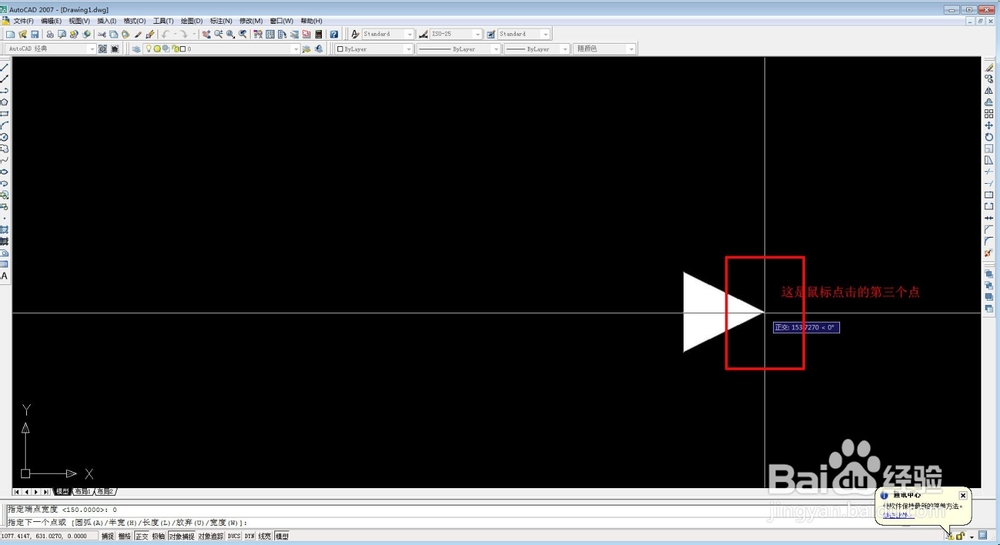Screen dimensions: 1000x545
Task: Open the Properties palette icon
Action: [x=258, y=34]
